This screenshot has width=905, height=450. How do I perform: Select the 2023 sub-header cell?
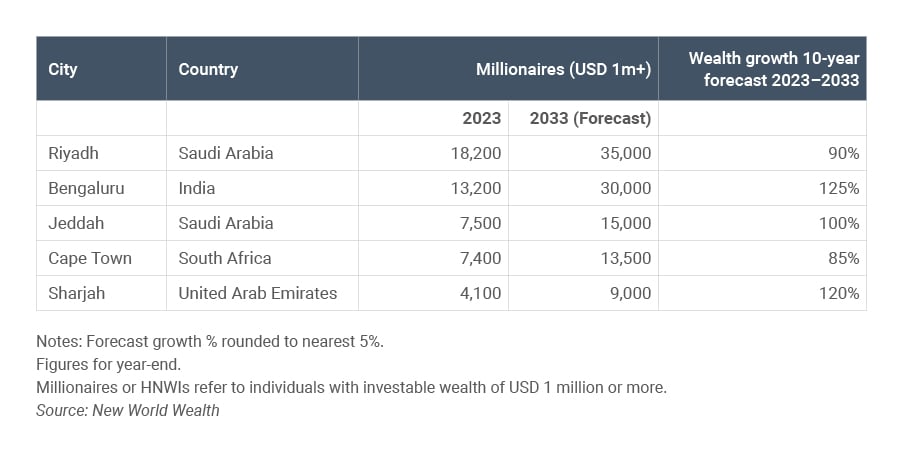coord(481,118)
